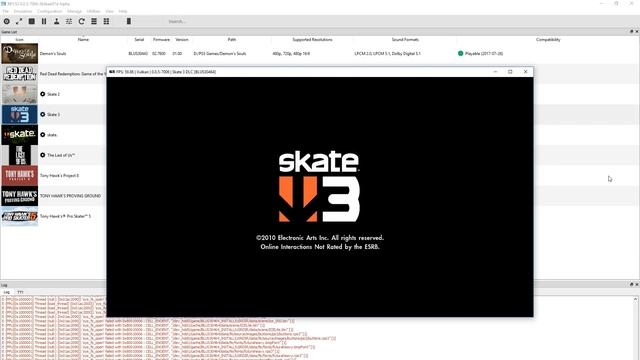
Task: Click Tony Hawk's Project 8 name text
Action: (60, 176)
